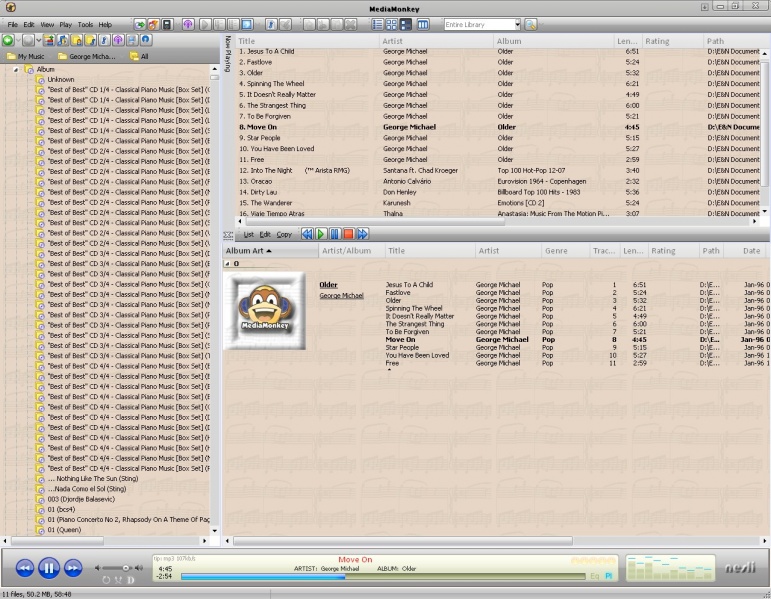This screenshot has height=599, width=771.
Task: Click the green back navigation button
Action: [8, 41]
